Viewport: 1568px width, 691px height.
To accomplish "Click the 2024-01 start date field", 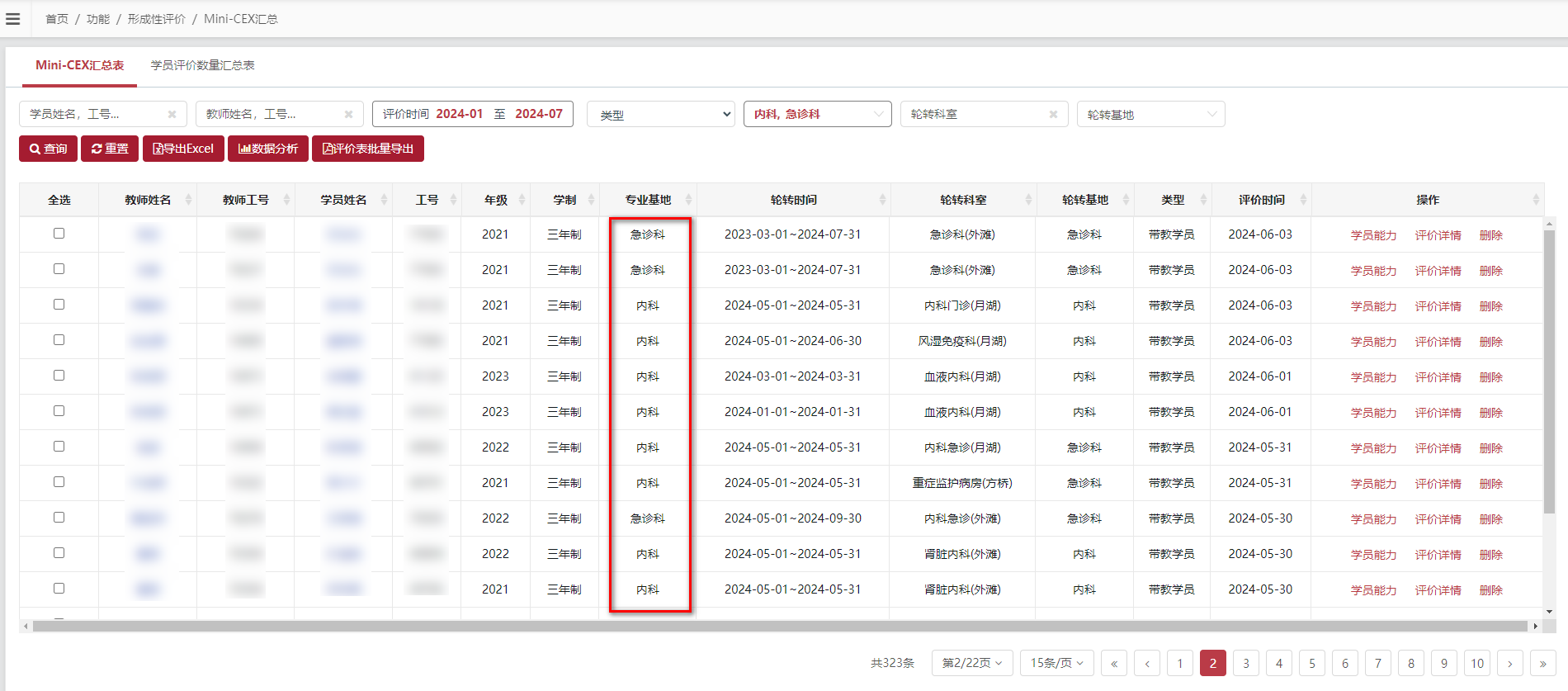I will 460,114.
